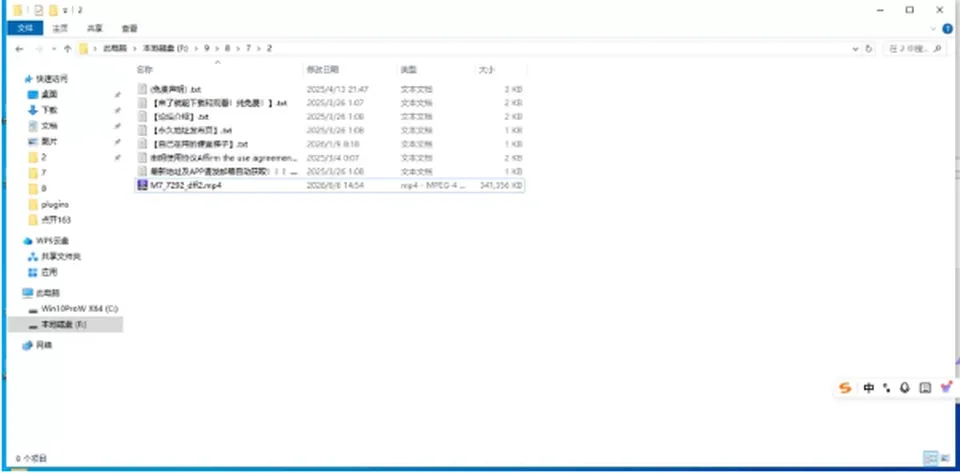Select the mp4 video file icon
960x473 pixels.
[x=142, y=185]
